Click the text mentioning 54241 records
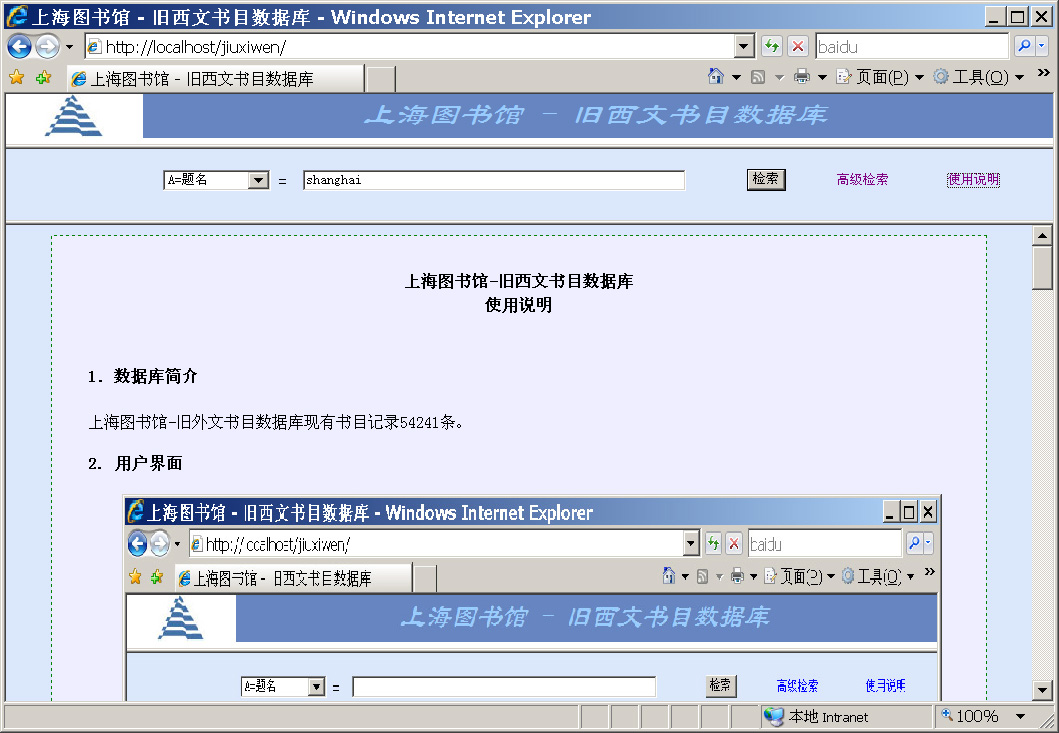This screenshot has height=733, width=1059. pos(276,423)
